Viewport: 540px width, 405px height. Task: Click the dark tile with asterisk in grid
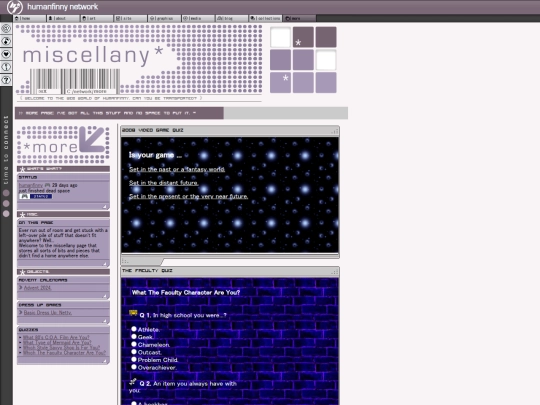(303, 37)
